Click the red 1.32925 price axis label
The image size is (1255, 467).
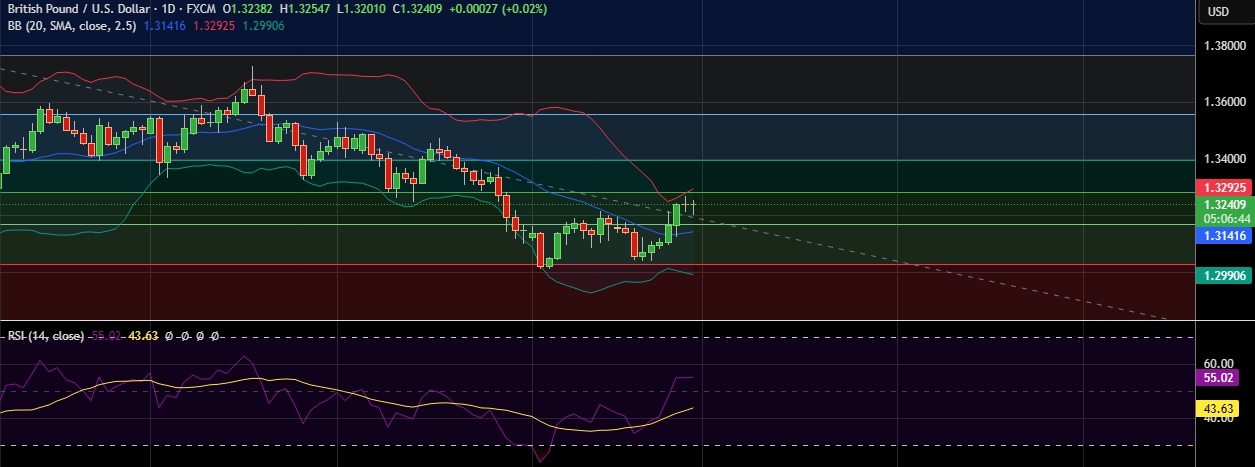[1224, 188]
